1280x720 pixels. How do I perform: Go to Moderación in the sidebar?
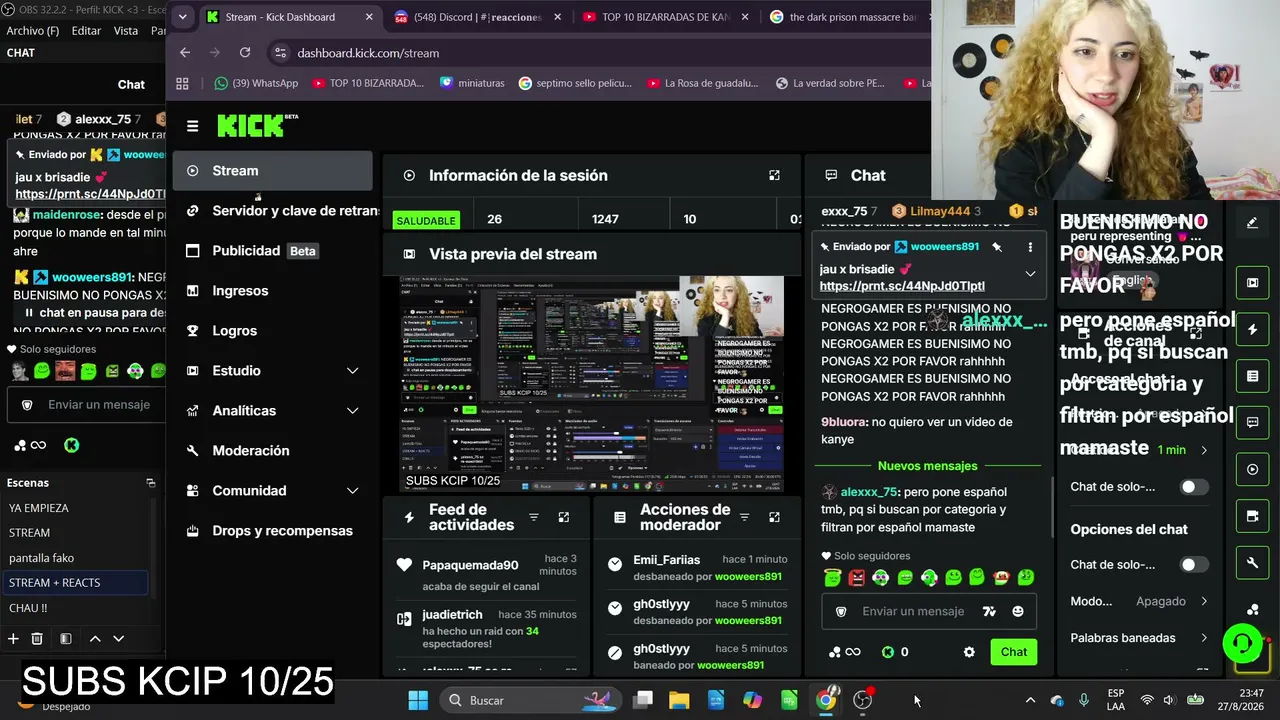[x=272, y=451]
